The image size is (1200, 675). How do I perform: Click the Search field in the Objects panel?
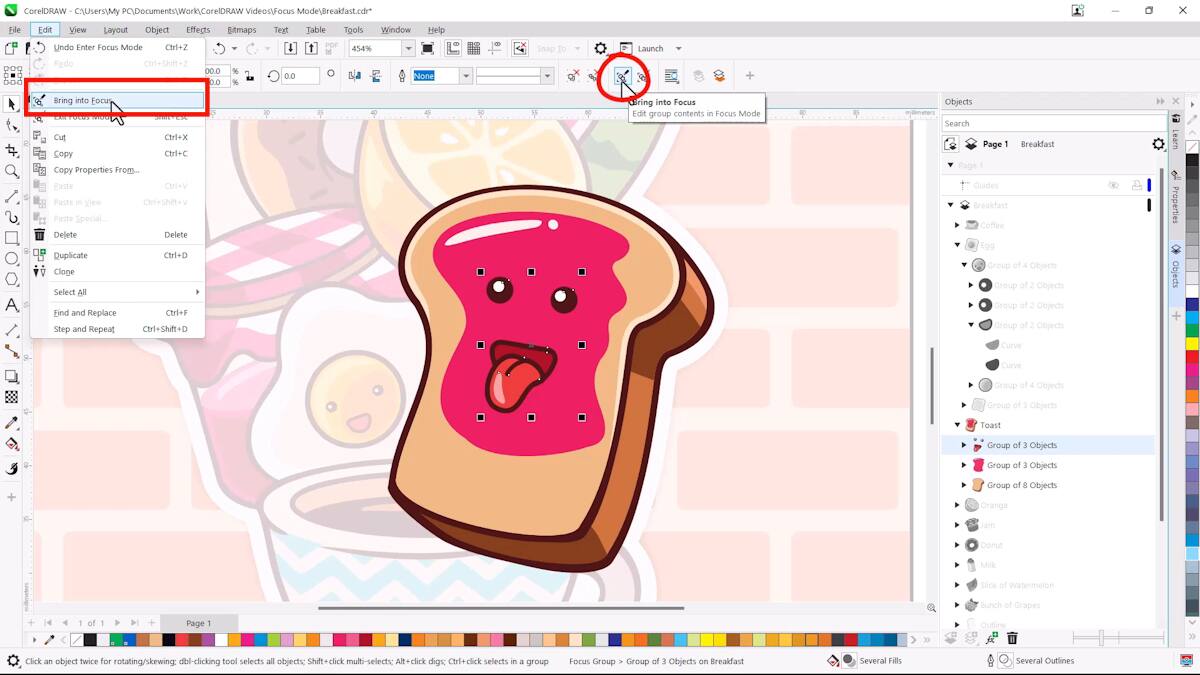[x=1050, y=122]
